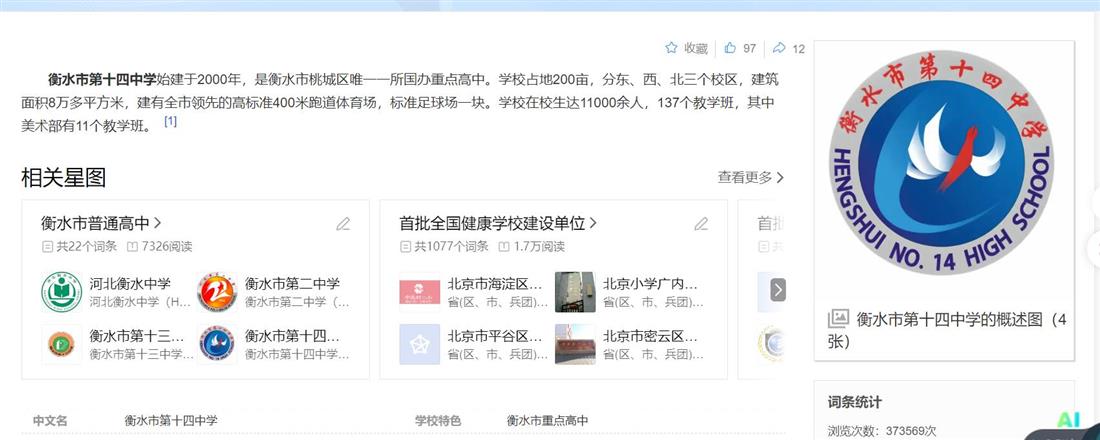Viewport: 1100px width, 440px height.
Task: Open the 北京市密云区… entry link
Action: [650, 335]
